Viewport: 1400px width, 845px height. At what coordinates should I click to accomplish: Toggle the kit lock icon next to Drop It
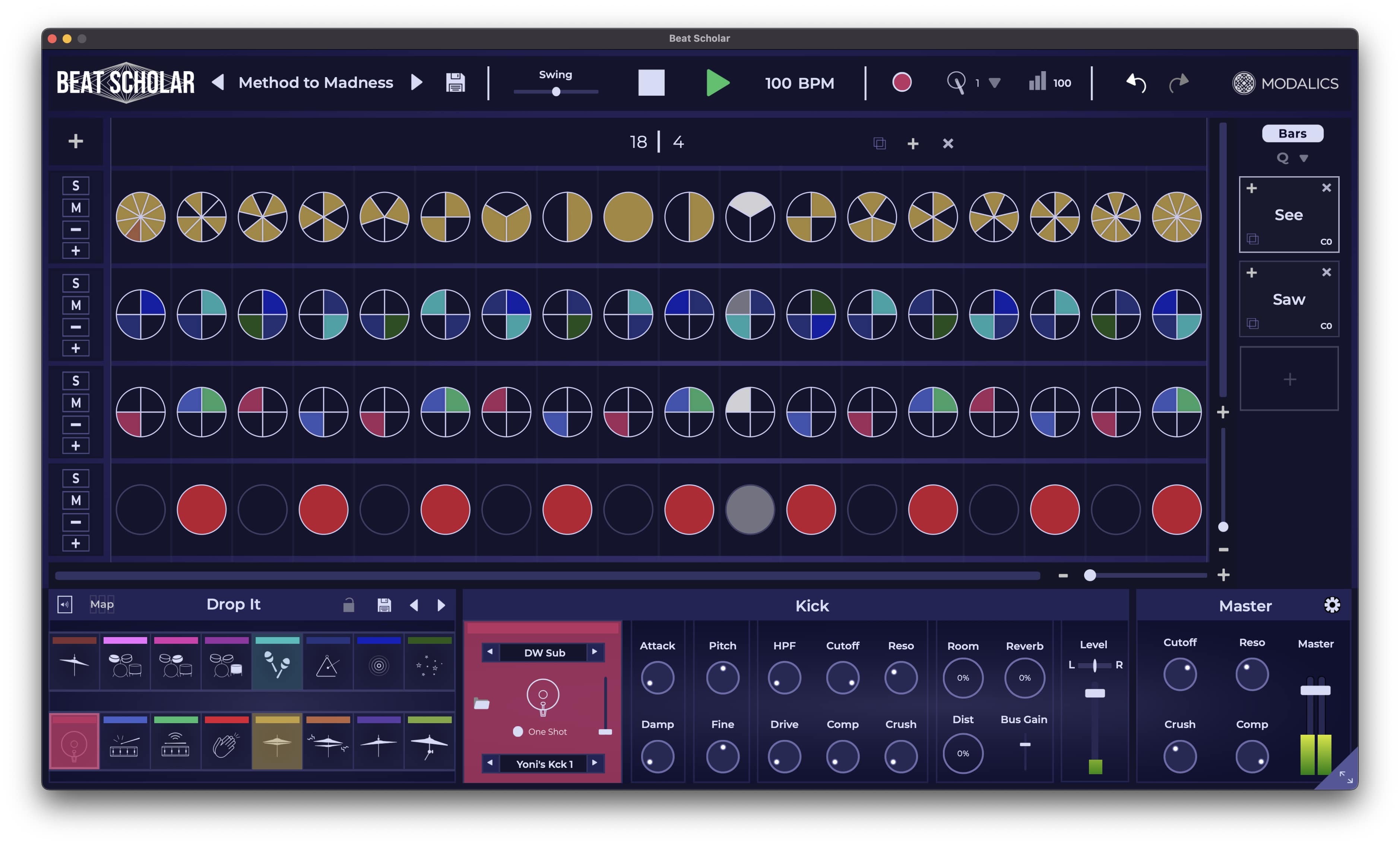point(348,605)
